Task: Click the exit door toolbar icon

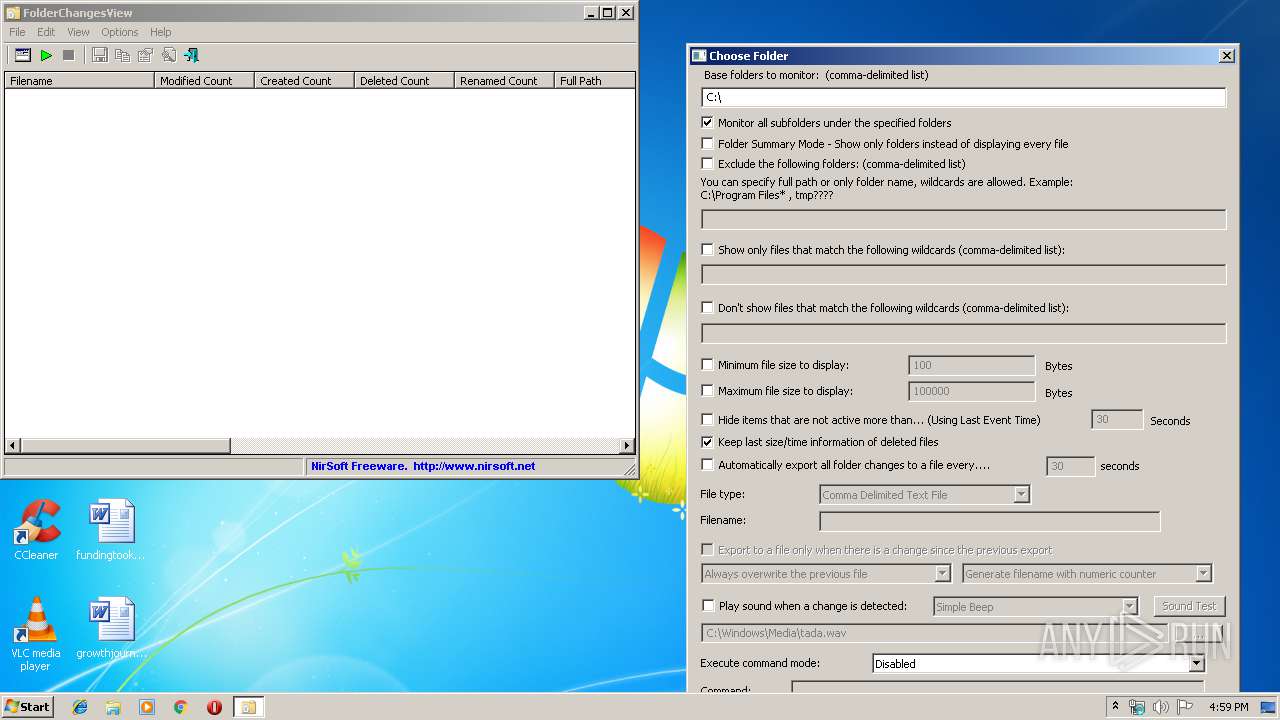Action: [191, 55]
